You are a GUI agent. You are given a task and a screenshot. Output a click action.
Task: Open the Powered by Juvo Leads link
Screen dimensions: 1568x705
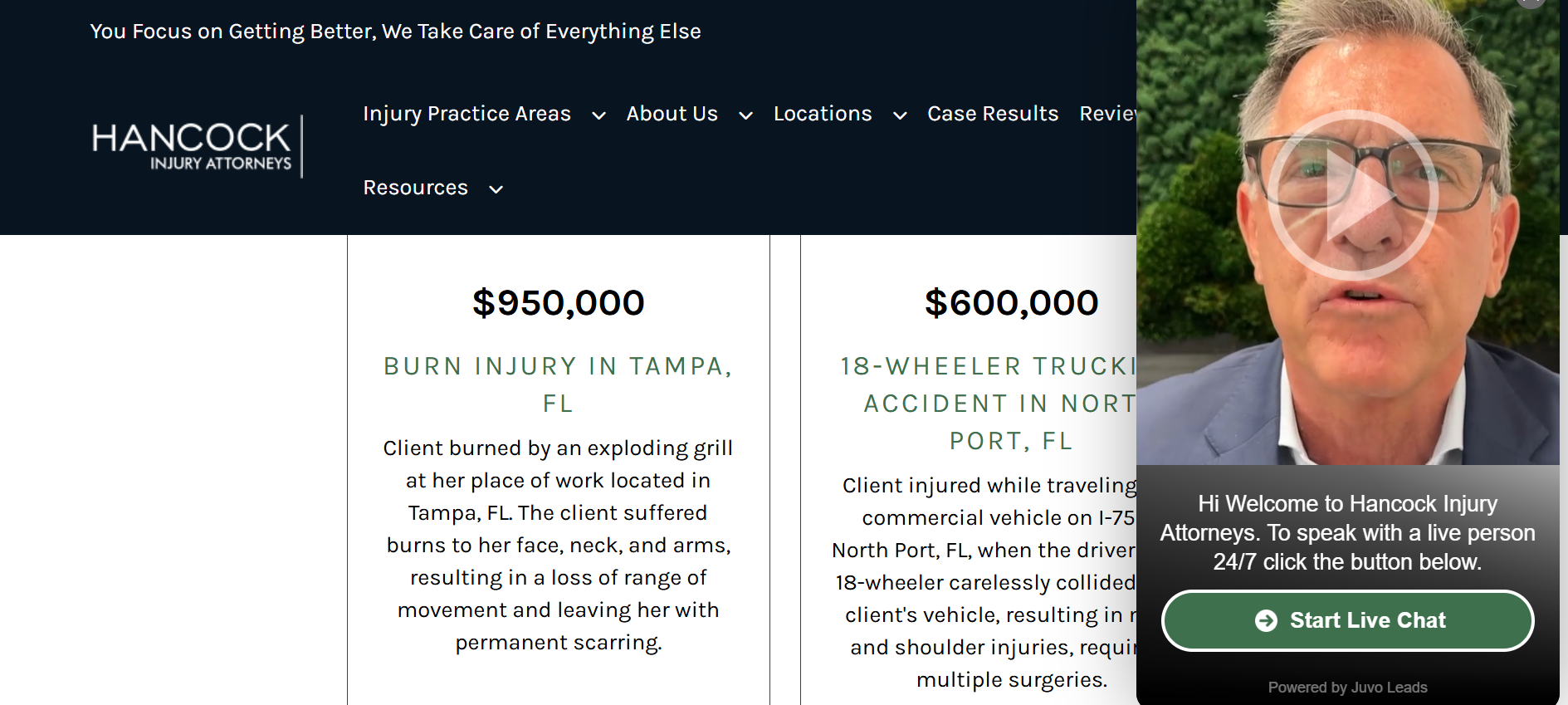1347,688
